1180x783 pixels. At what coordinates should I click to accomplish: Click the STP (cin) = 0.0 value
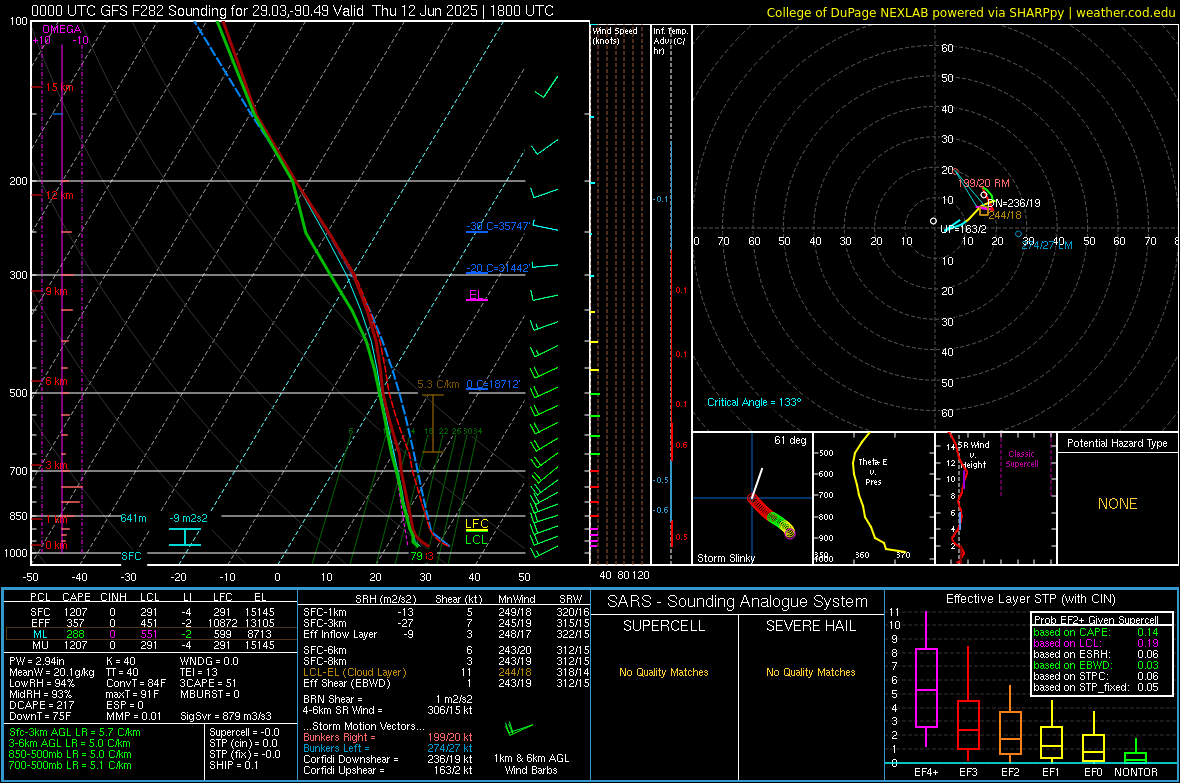[x=243, y=743]
